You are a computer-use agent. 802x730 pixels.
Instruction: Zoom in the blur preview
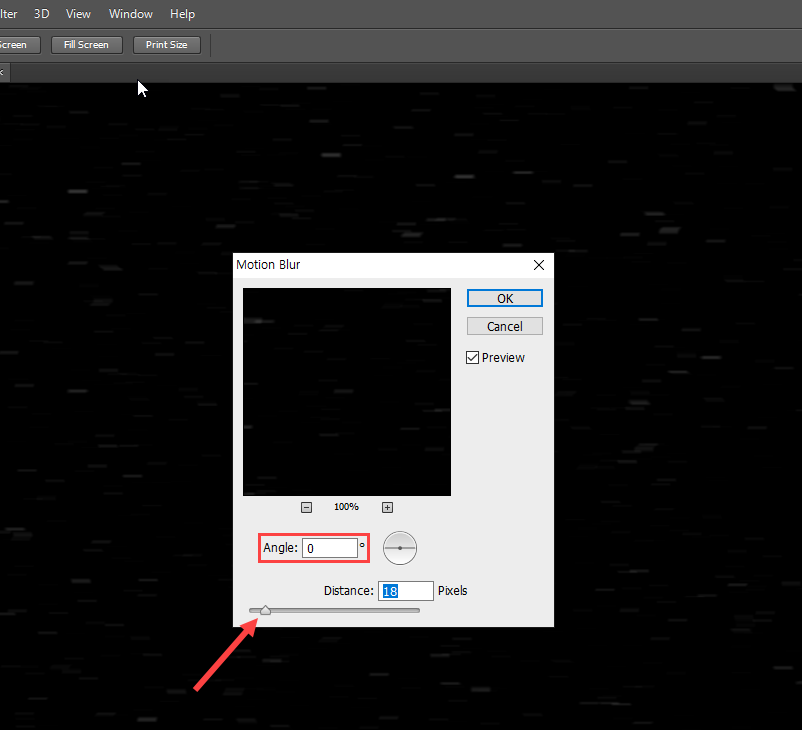pyautogui.click(x=387, y=507)
